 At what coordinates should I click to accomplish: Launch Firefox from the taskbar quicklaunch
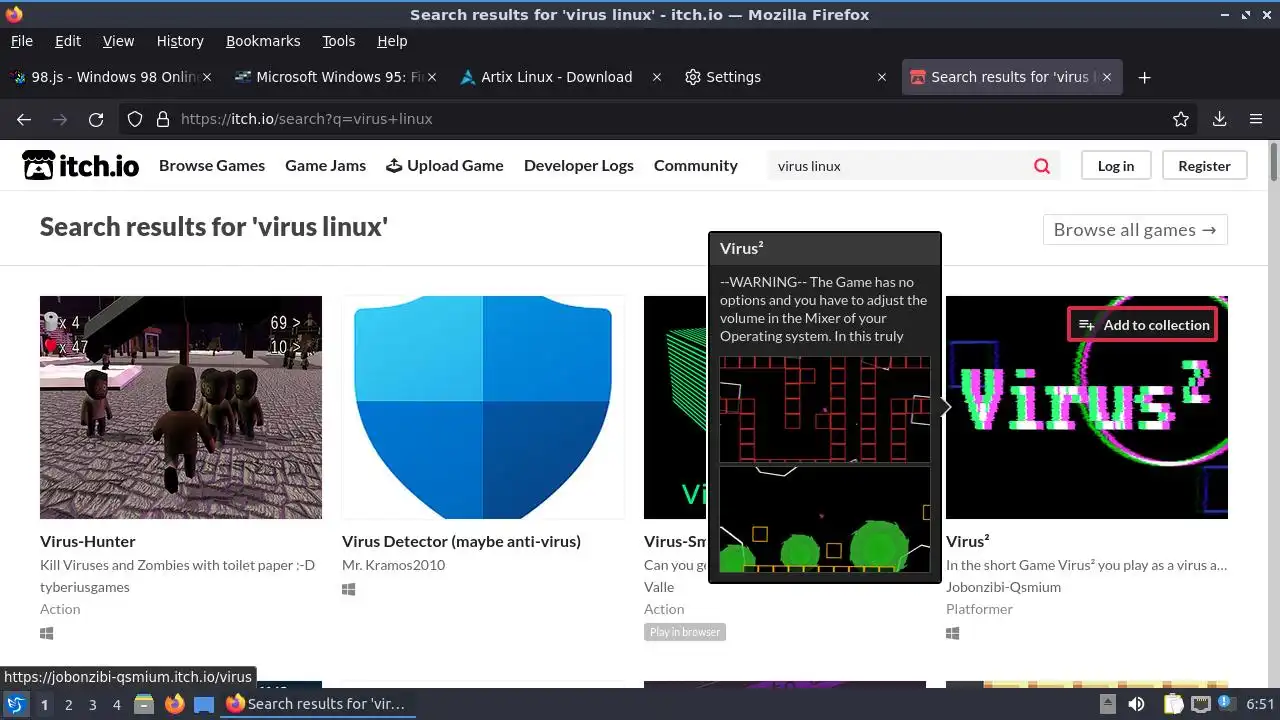pyautogui.click(x=174, y=704)
